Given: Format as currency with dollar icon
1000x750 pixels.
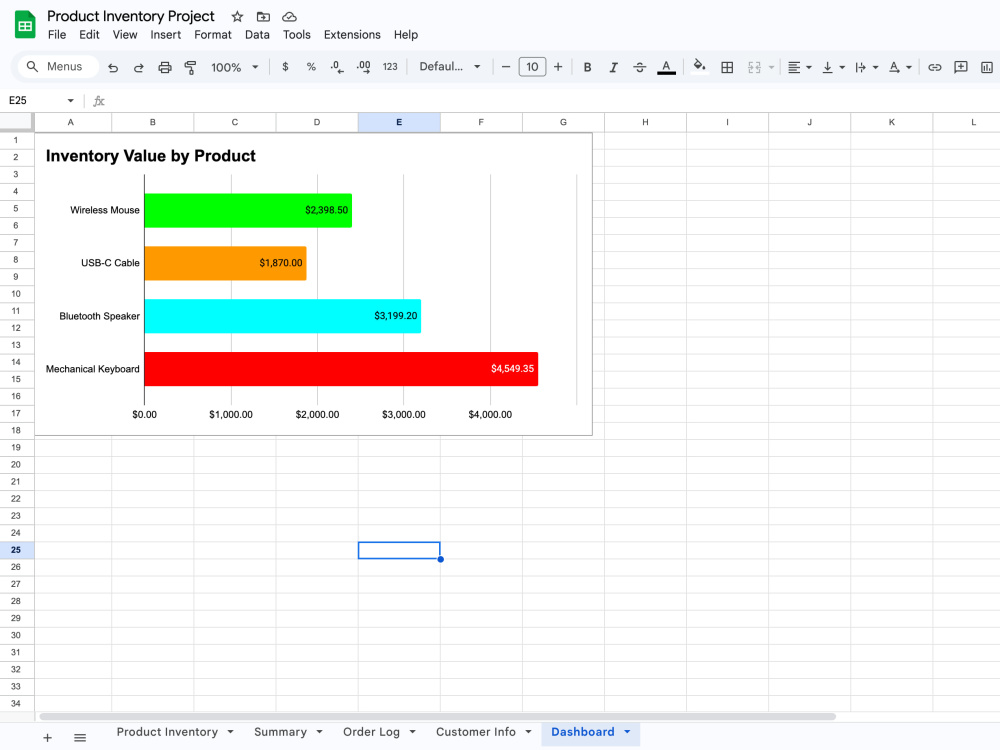Looking at the screenshot, I should tap(285, 66).
